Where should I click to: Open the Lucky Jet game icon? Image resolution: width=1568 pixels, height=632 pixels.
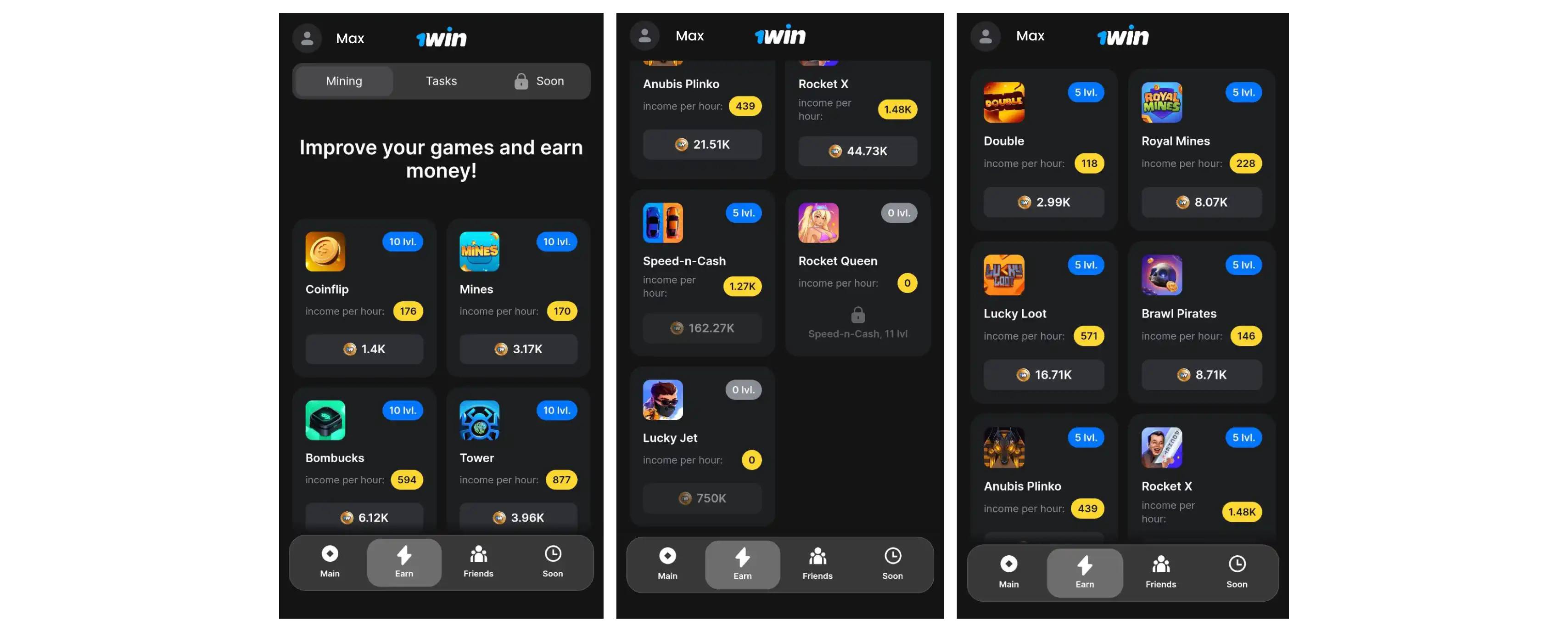662,399
